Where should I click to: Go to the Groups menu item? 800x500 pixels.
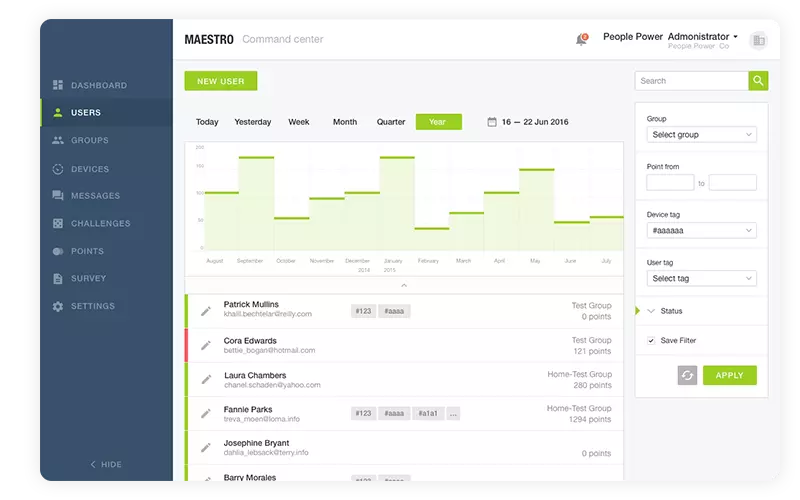tap(90, 140)
